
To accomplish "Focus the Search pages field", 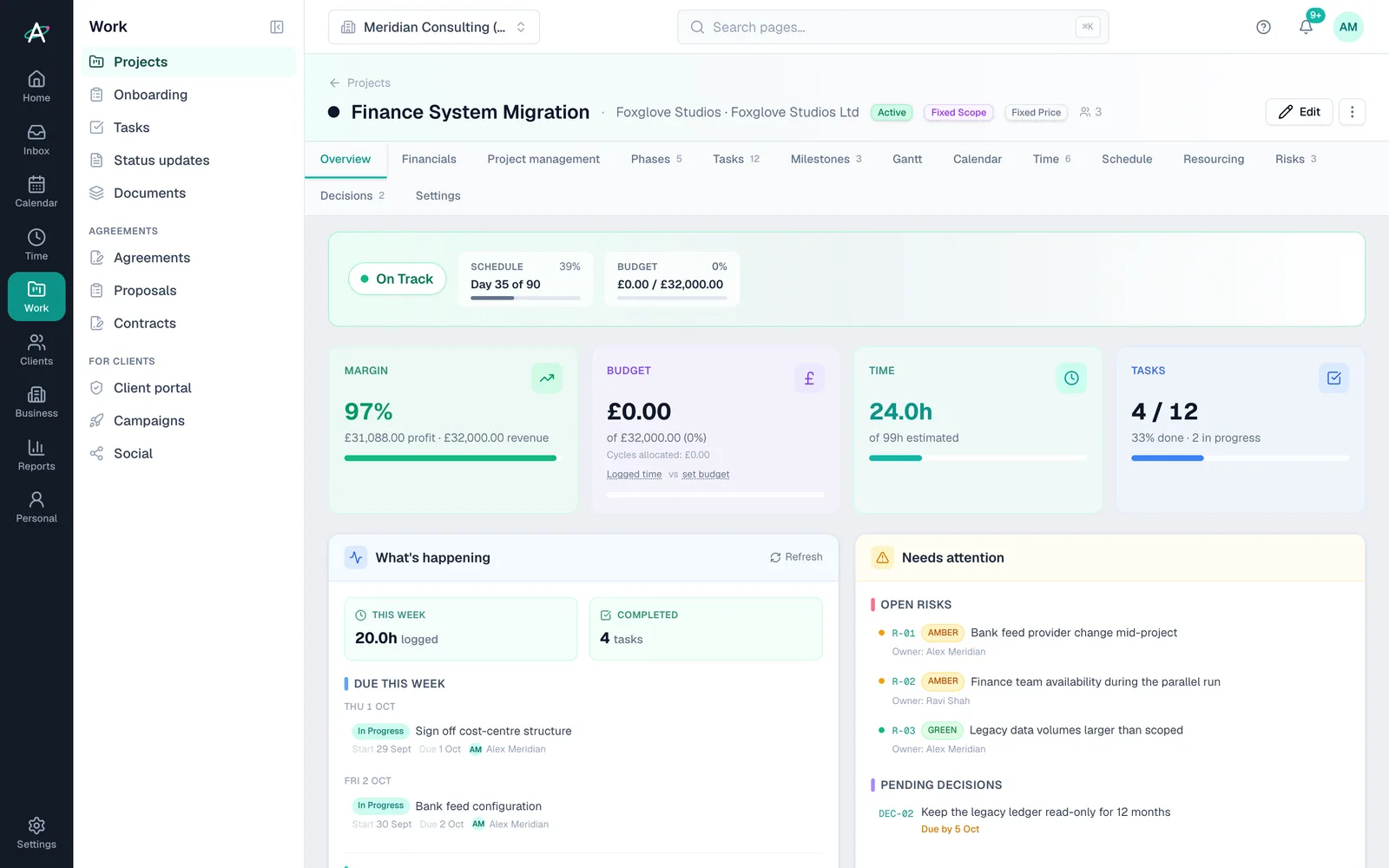I will 892,27.
